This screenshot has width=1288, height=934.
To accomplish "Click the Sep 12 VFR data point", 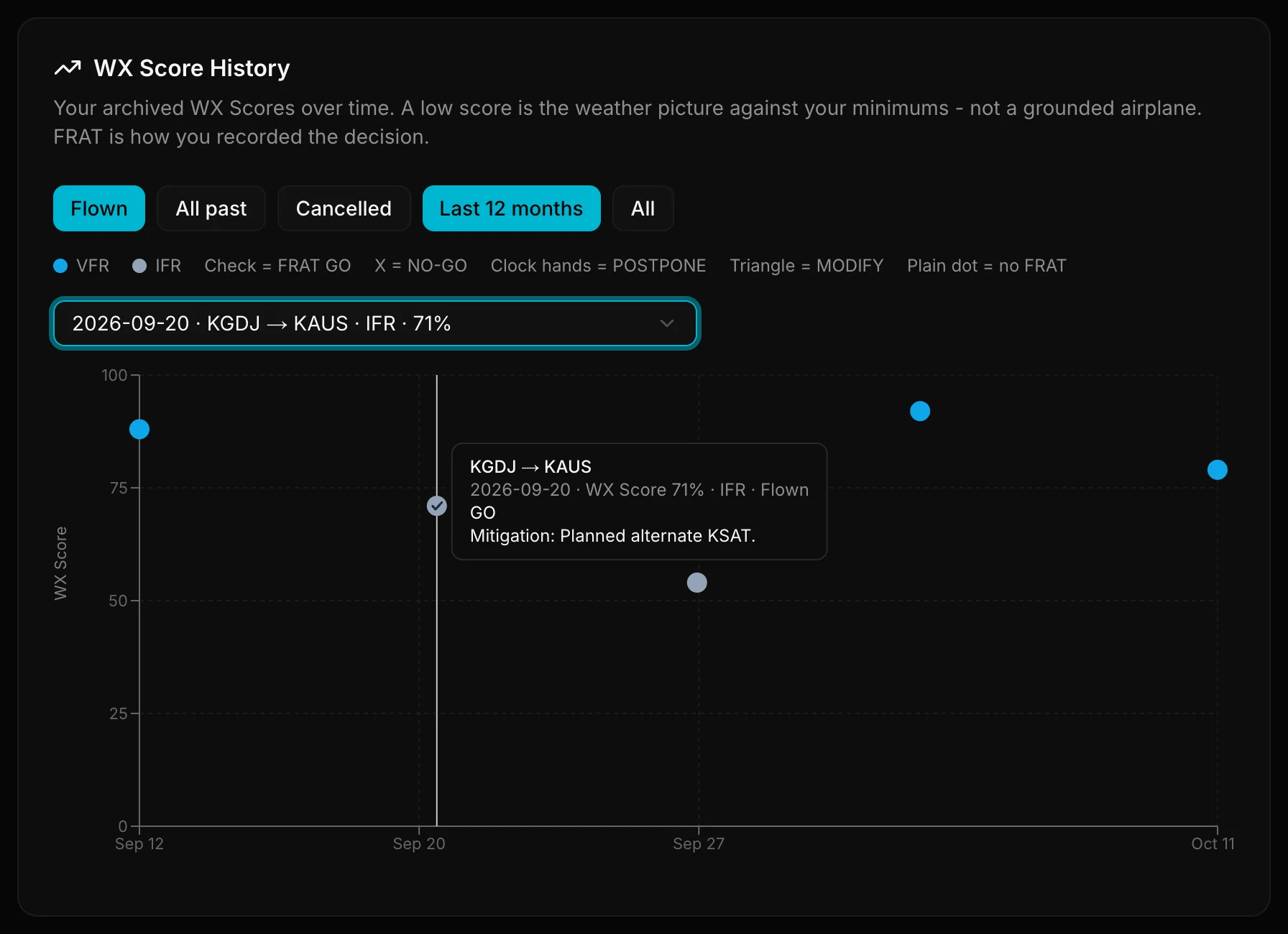I will tap(139, 429).
